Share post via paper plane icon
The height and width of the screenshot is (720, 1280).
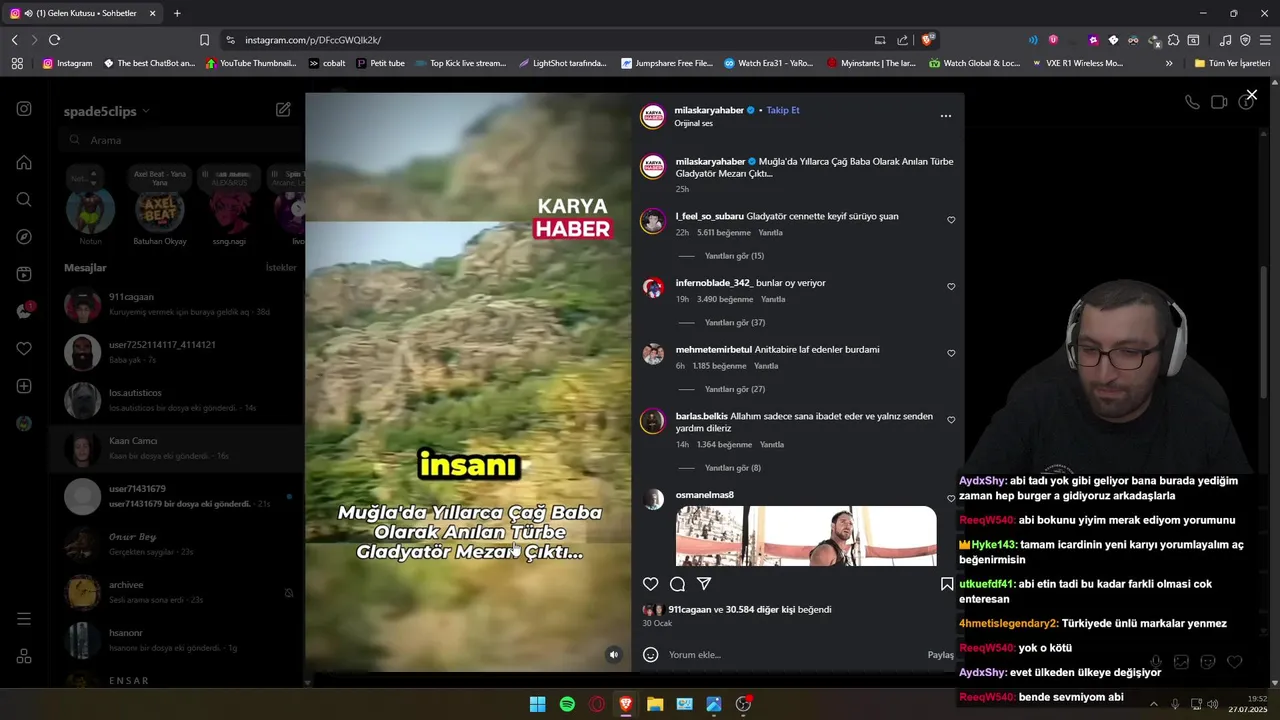pos(704,584)
